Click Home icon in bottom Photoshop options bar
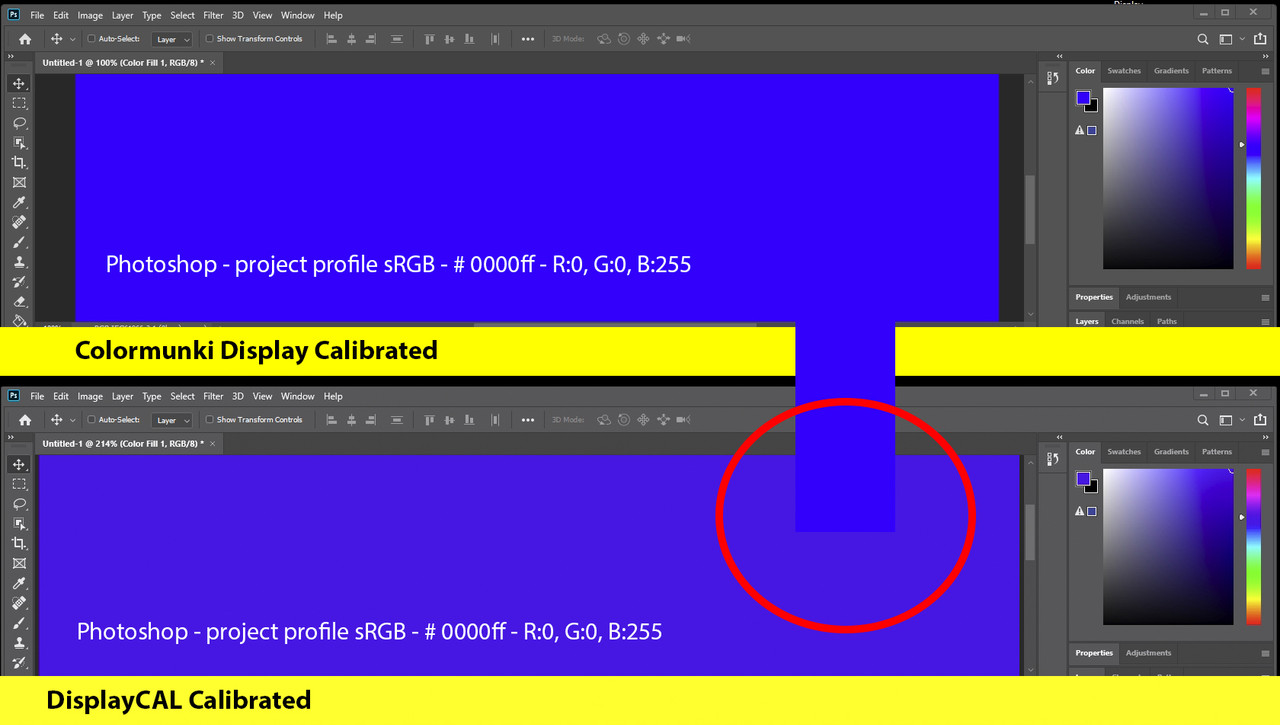Viewport: 1280px width, 725px height. 25,420
